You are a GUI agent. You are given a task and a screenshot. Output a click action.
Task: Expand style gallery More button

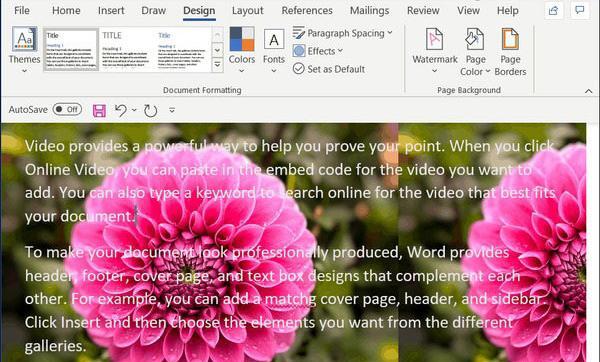[x=217, y=65]
